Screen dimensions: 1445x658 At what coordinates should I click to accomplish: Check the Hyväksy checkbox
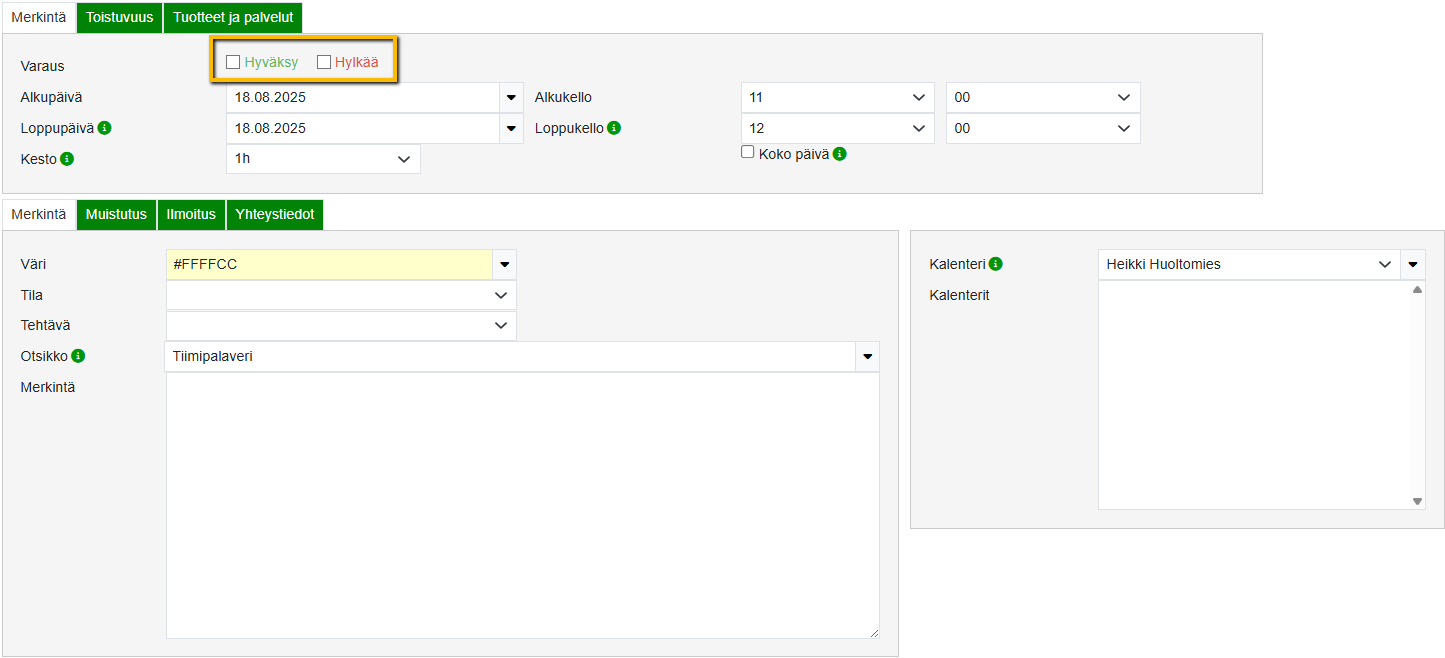[233, 62]
